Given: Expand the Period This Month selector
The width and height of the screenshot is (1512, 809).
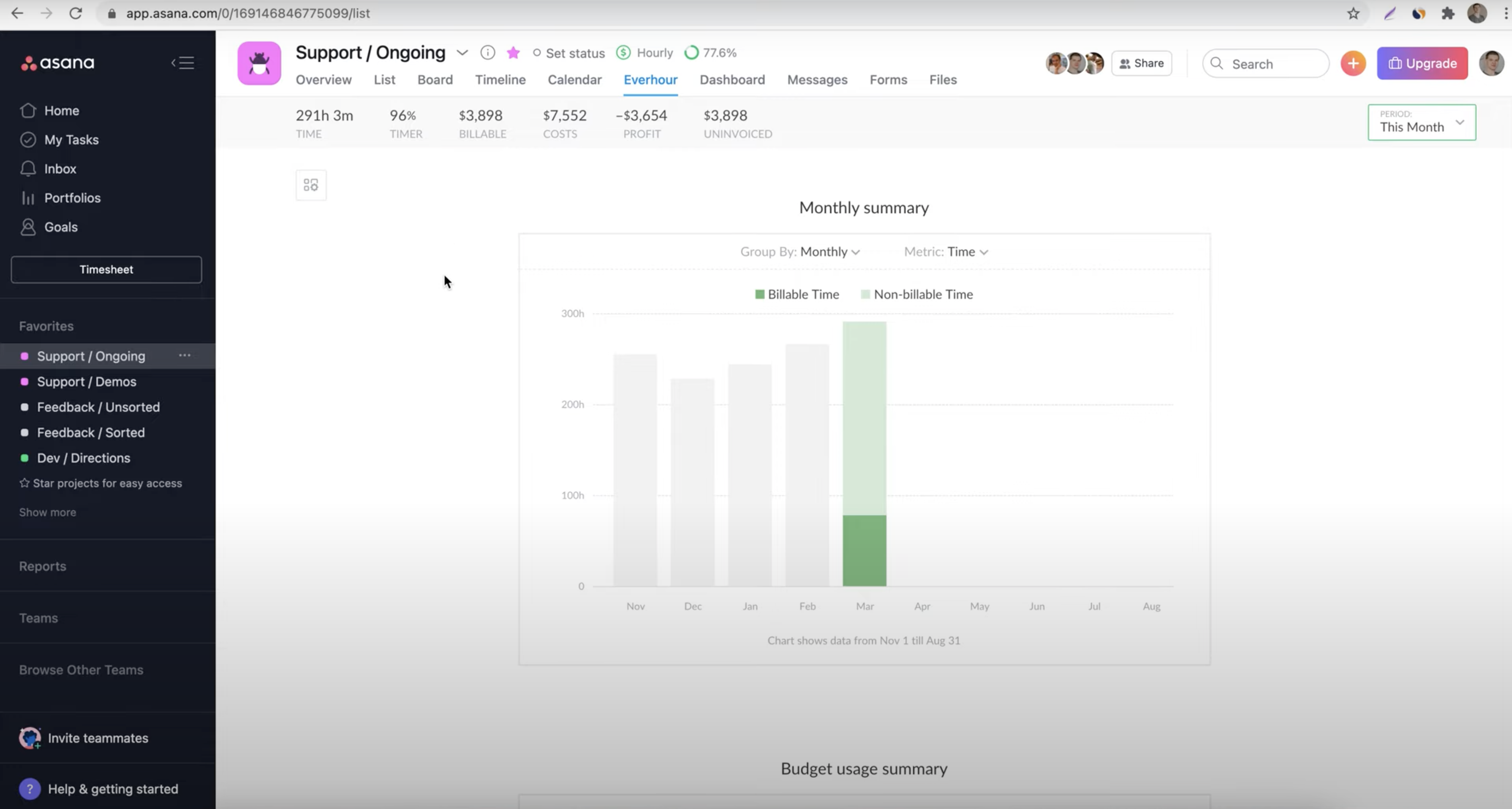Looking at the screenshot, I should (x=1421, y=122).
